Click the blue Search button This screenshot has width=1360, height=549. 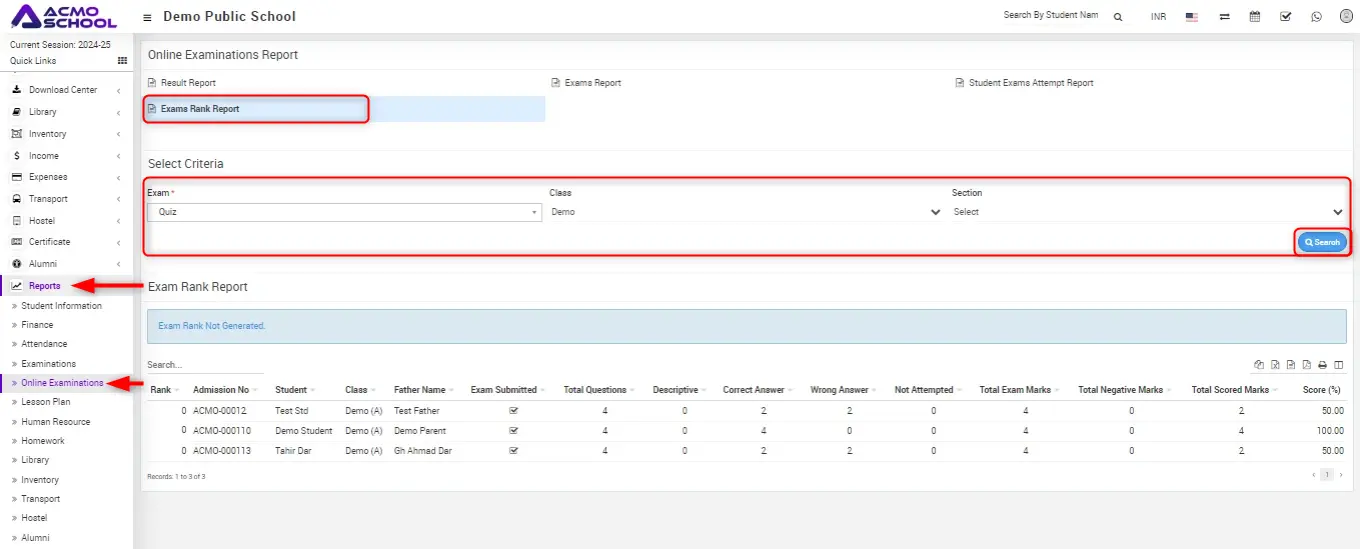tap(1322, 242)
